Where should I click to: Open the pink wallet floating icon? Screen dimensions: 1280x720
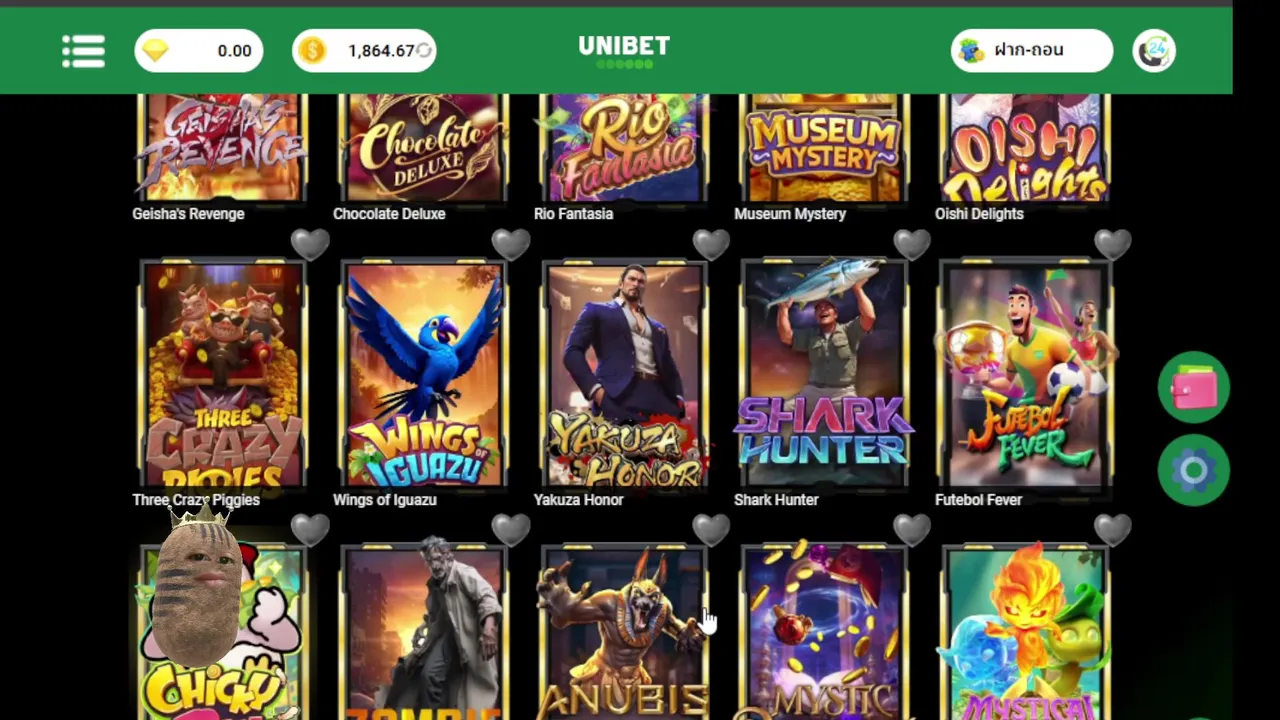[1193, 387]
